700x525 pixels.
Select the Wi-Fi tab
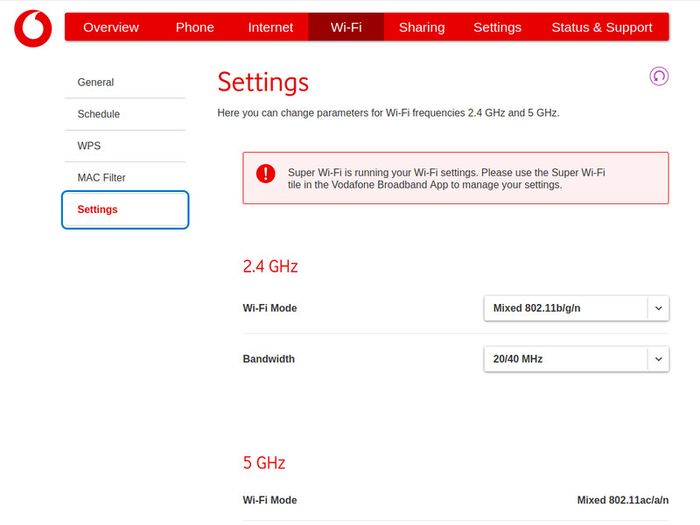(346, 27)
